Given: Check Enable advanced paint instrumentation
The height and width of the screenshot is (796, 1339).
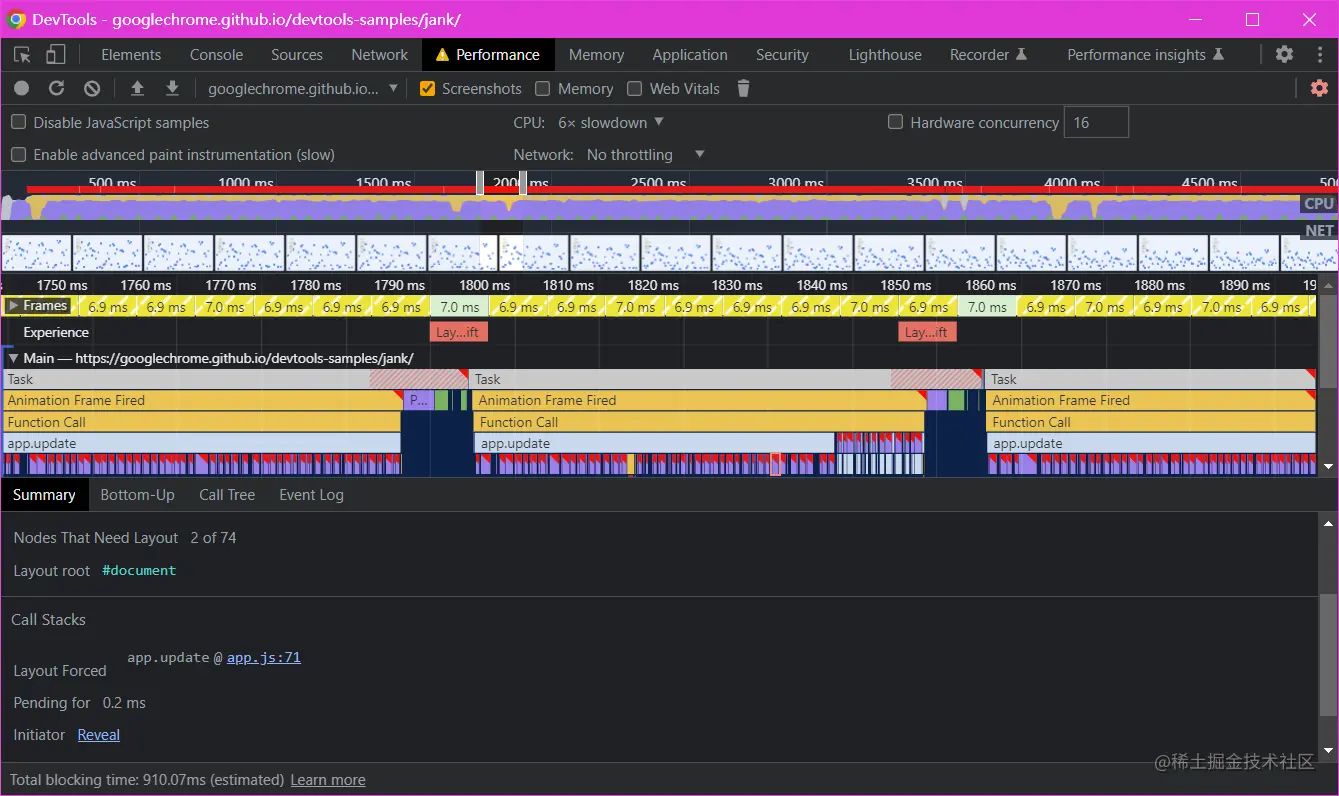Looking at the screenshot, I should tap(18, 155).
